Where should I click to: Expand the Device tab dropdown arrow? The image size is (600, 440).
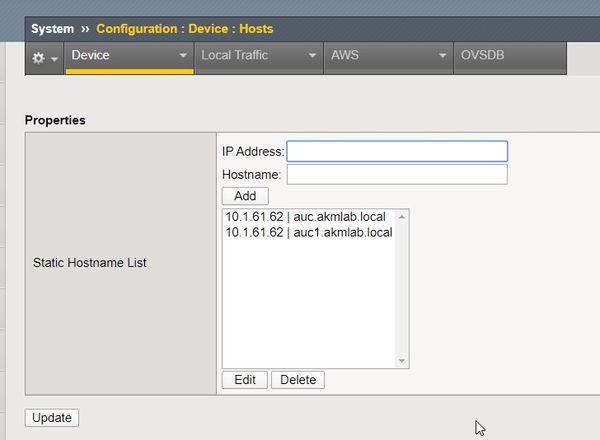pyautogui.click(x=182, y=56)
